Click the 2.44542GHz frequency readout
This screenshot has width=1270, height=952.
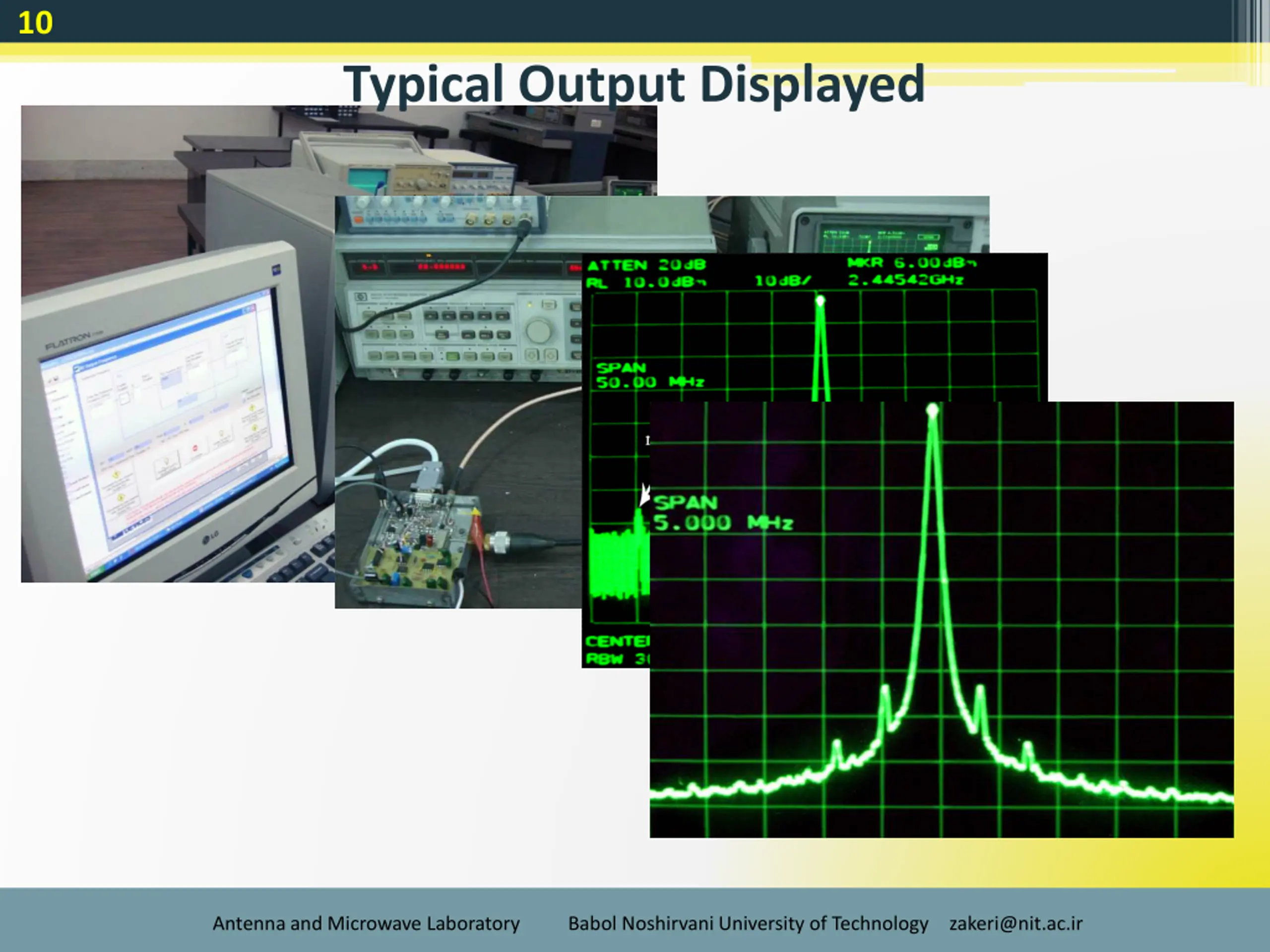coord(905,280)
